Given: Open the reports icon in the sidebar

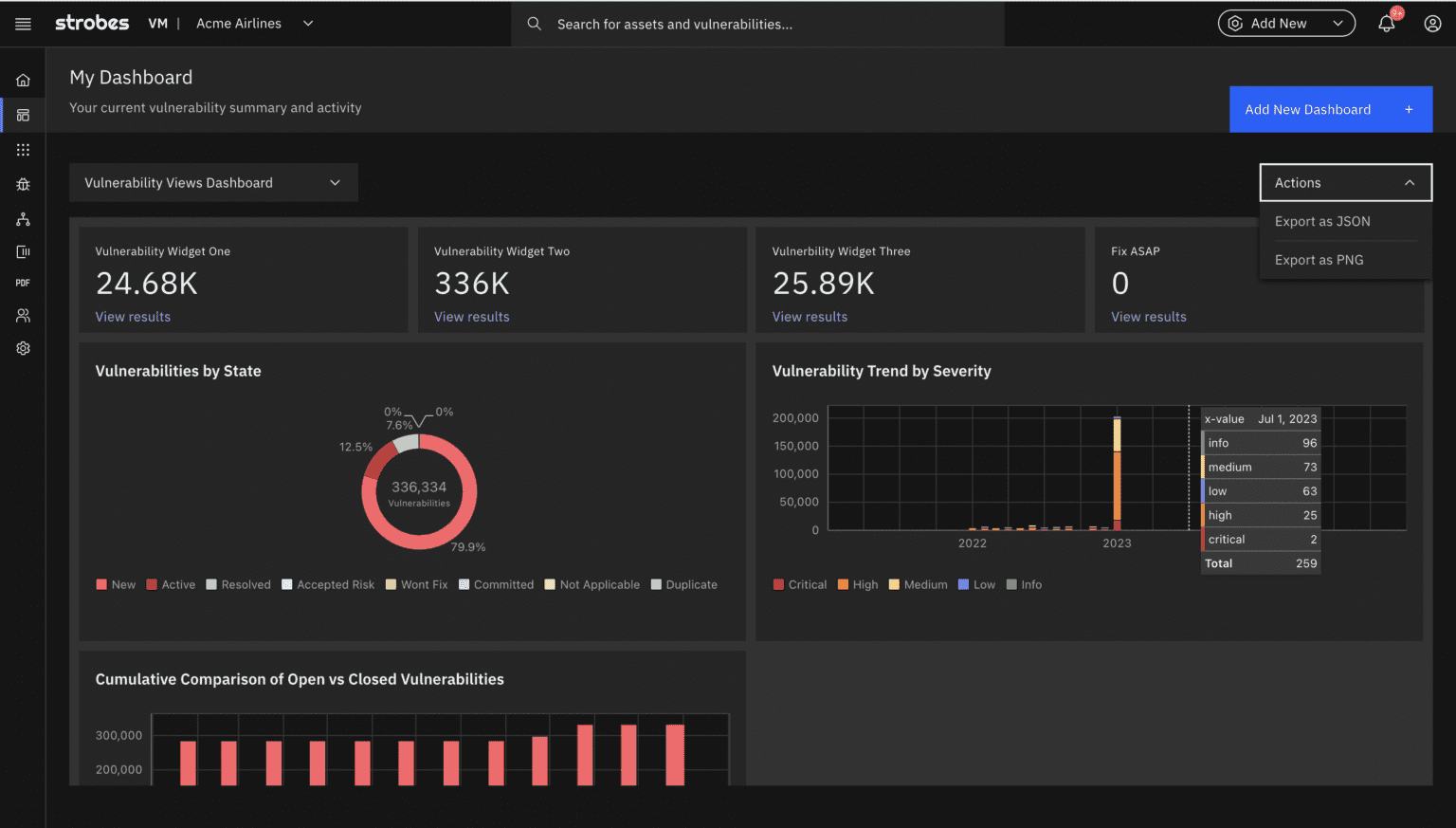Looking at the screenshot, I should [22, 251].
